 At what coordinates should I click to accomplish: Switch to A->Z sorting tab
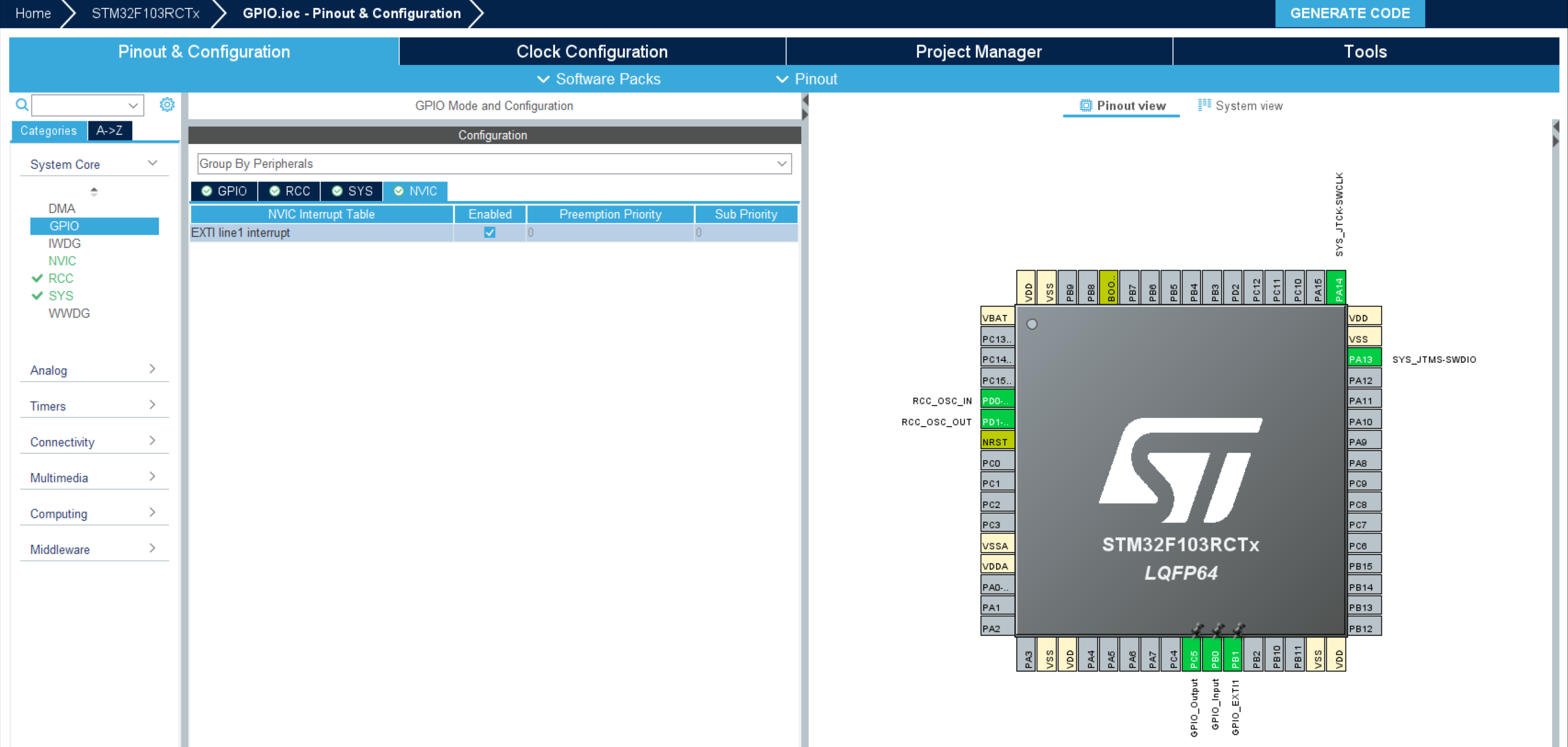(x=110, y=131)
